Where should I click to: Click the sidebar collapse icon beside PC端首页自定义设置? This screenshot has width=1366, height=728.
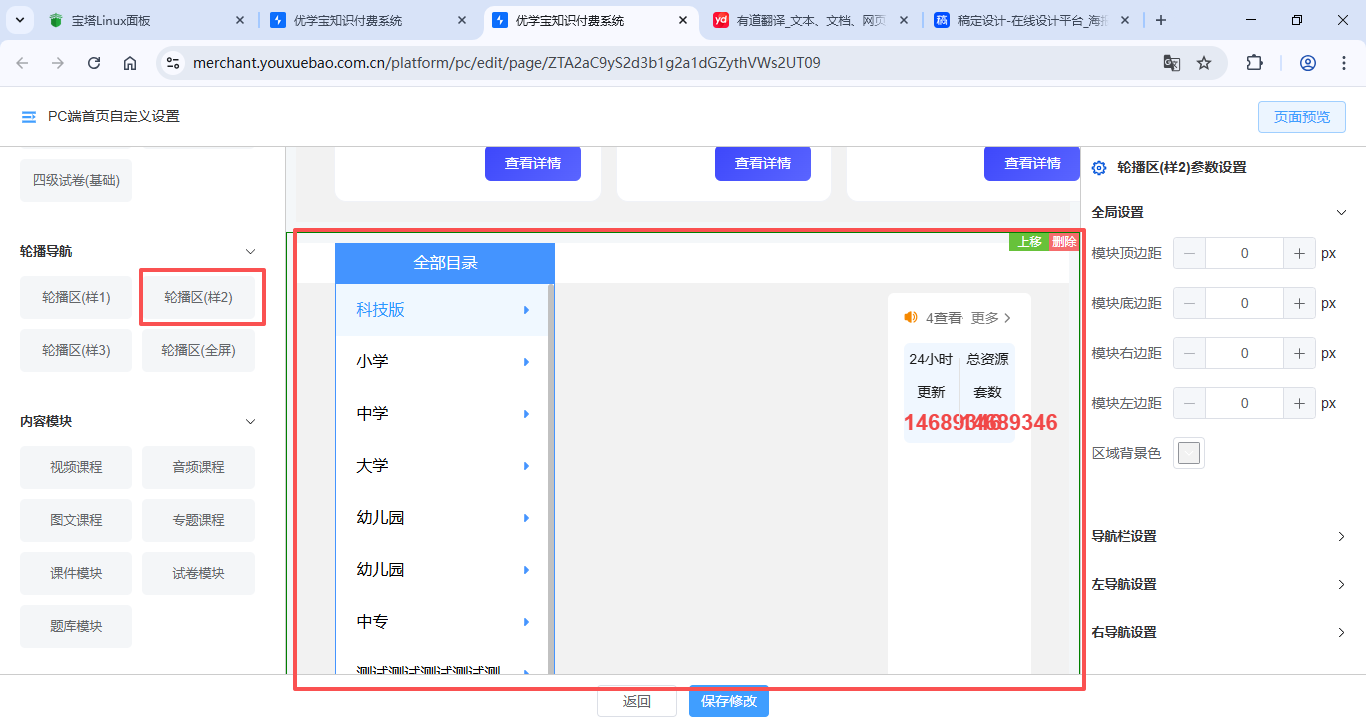pos(28,117)
